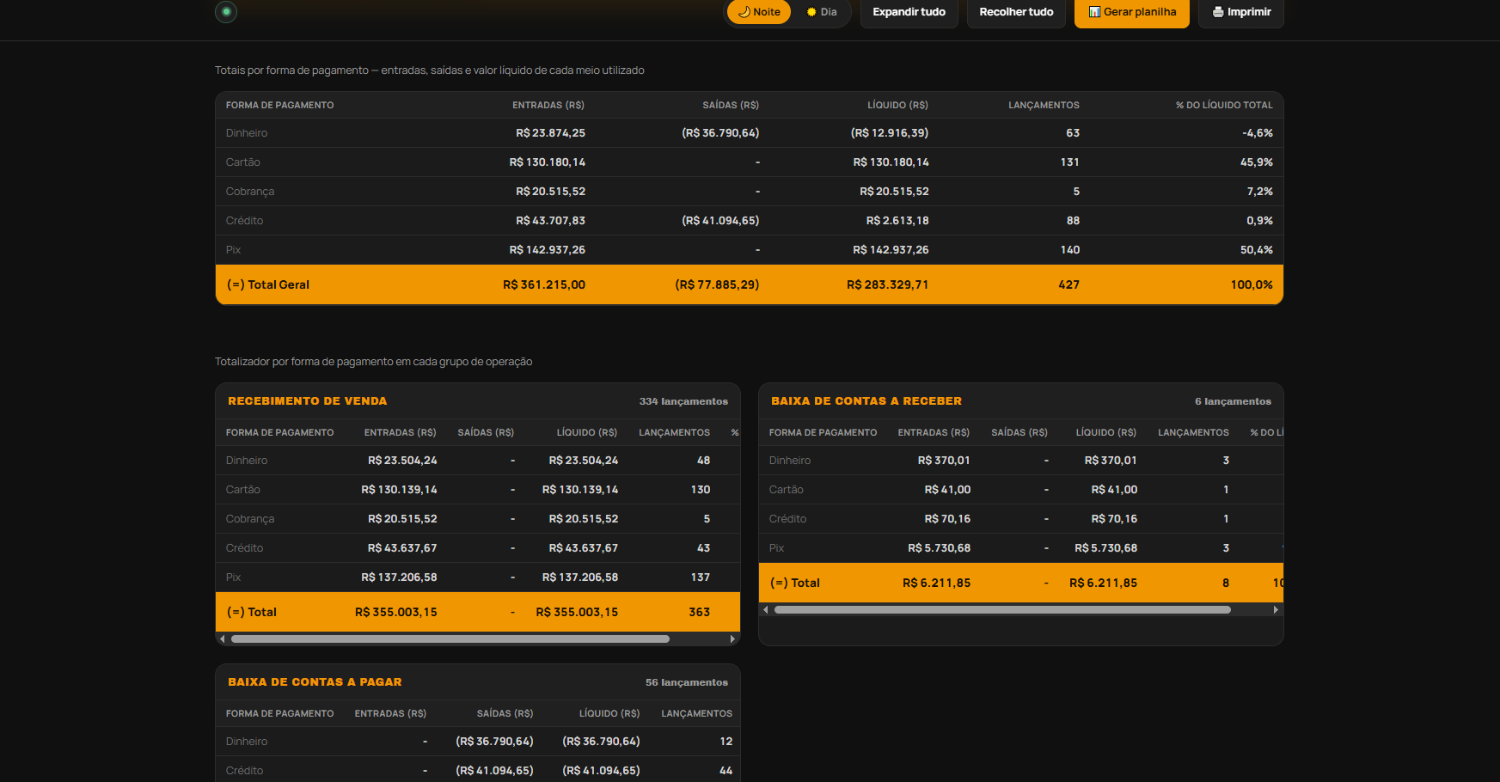1500x782 pixels.
Task: Click Recebimento de Venda total R$ 355.003,15 entradas
Action: (x=396, y=612)
